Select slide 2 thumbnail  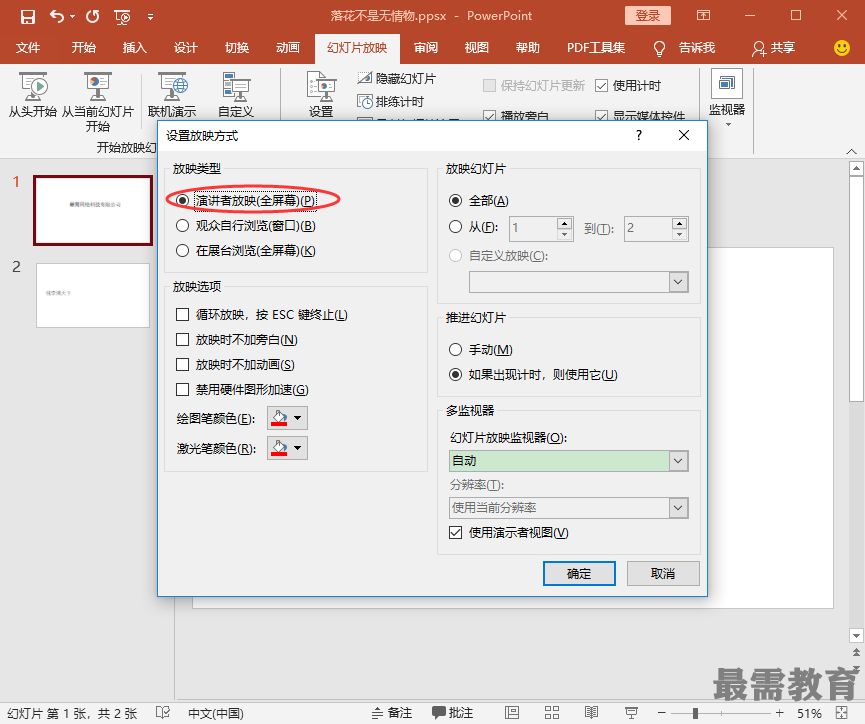coord(93,295)
